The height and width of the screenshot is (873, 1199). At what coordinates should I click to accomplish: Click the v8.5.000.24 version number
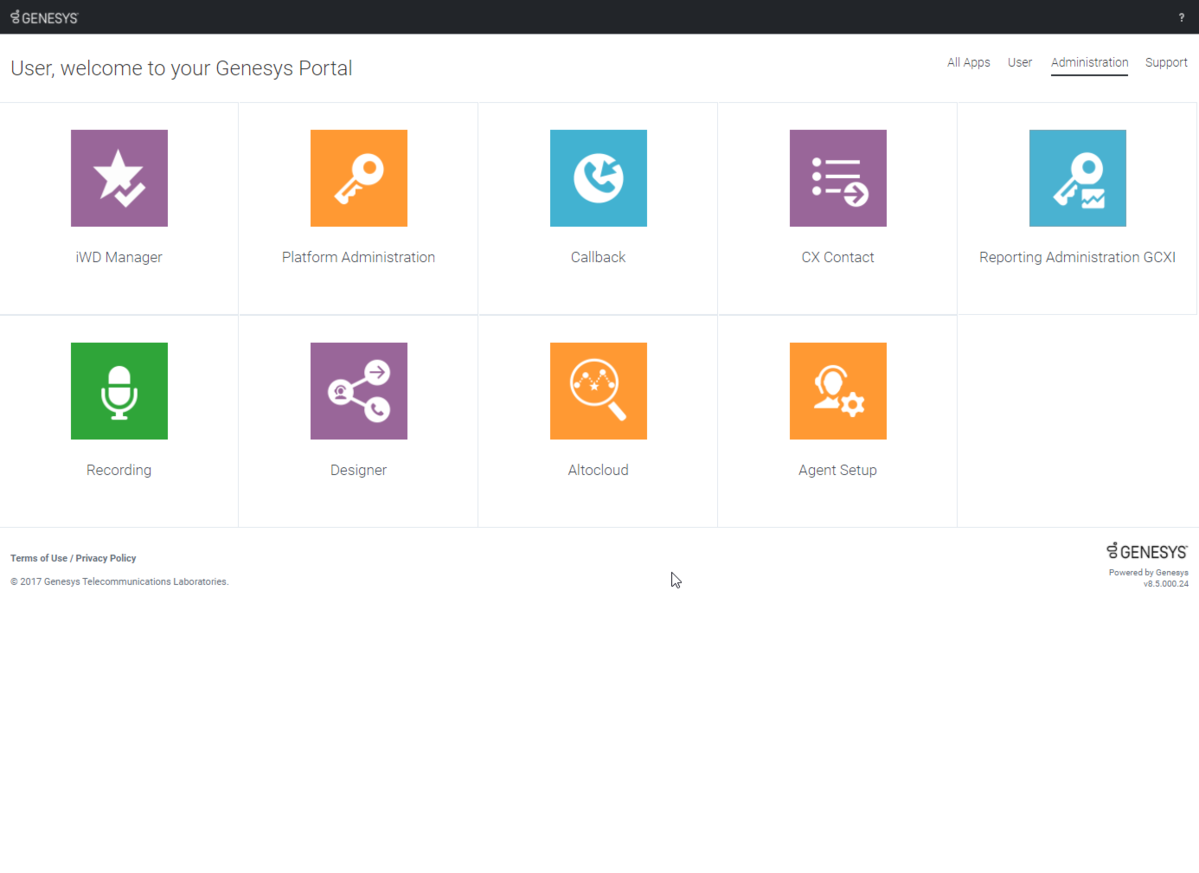[1166, 584]
